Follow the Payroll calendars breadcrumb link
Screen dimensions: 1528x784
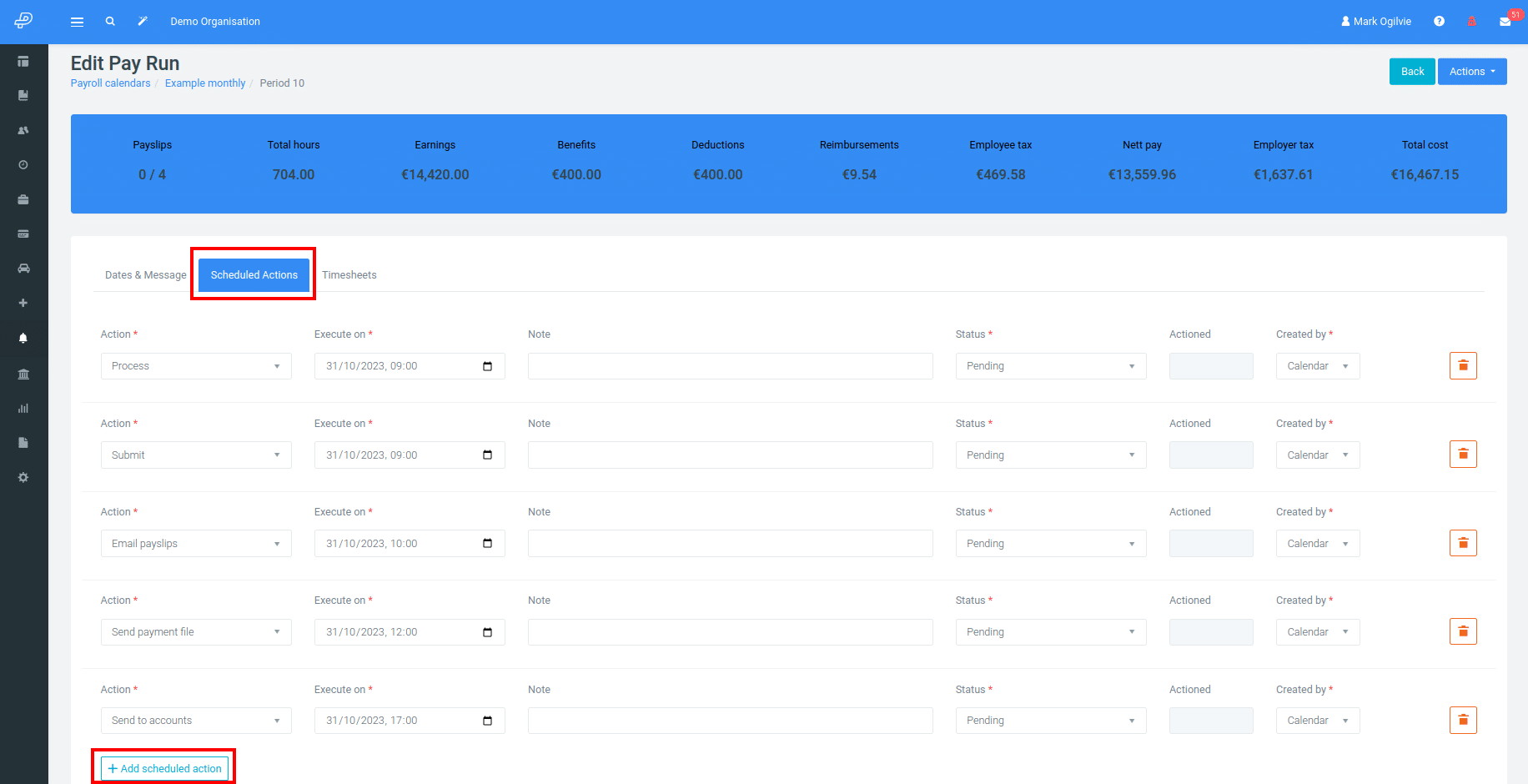point(110,83)
